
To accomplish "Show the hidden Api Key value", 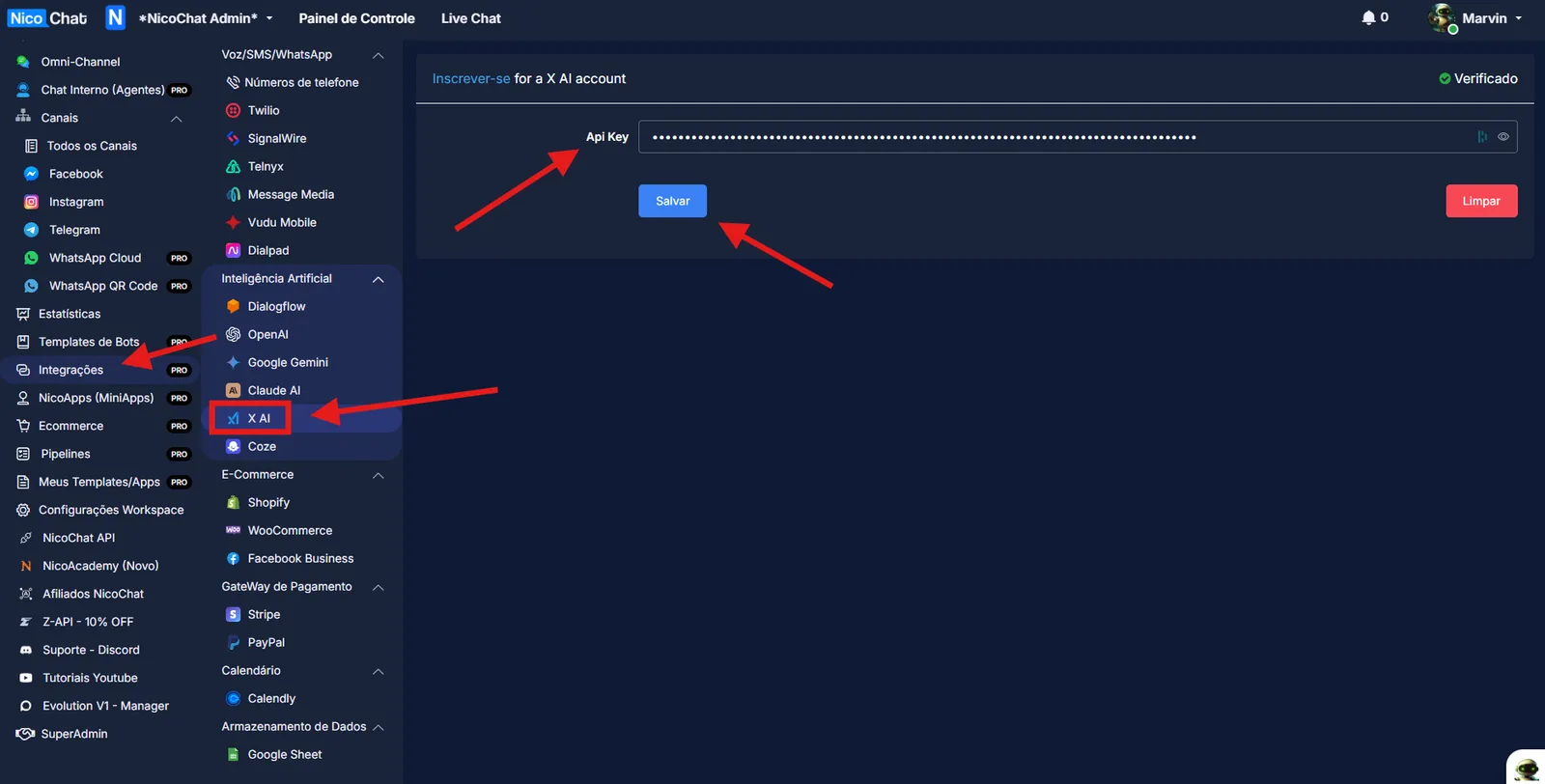I will pos(1503,137).
